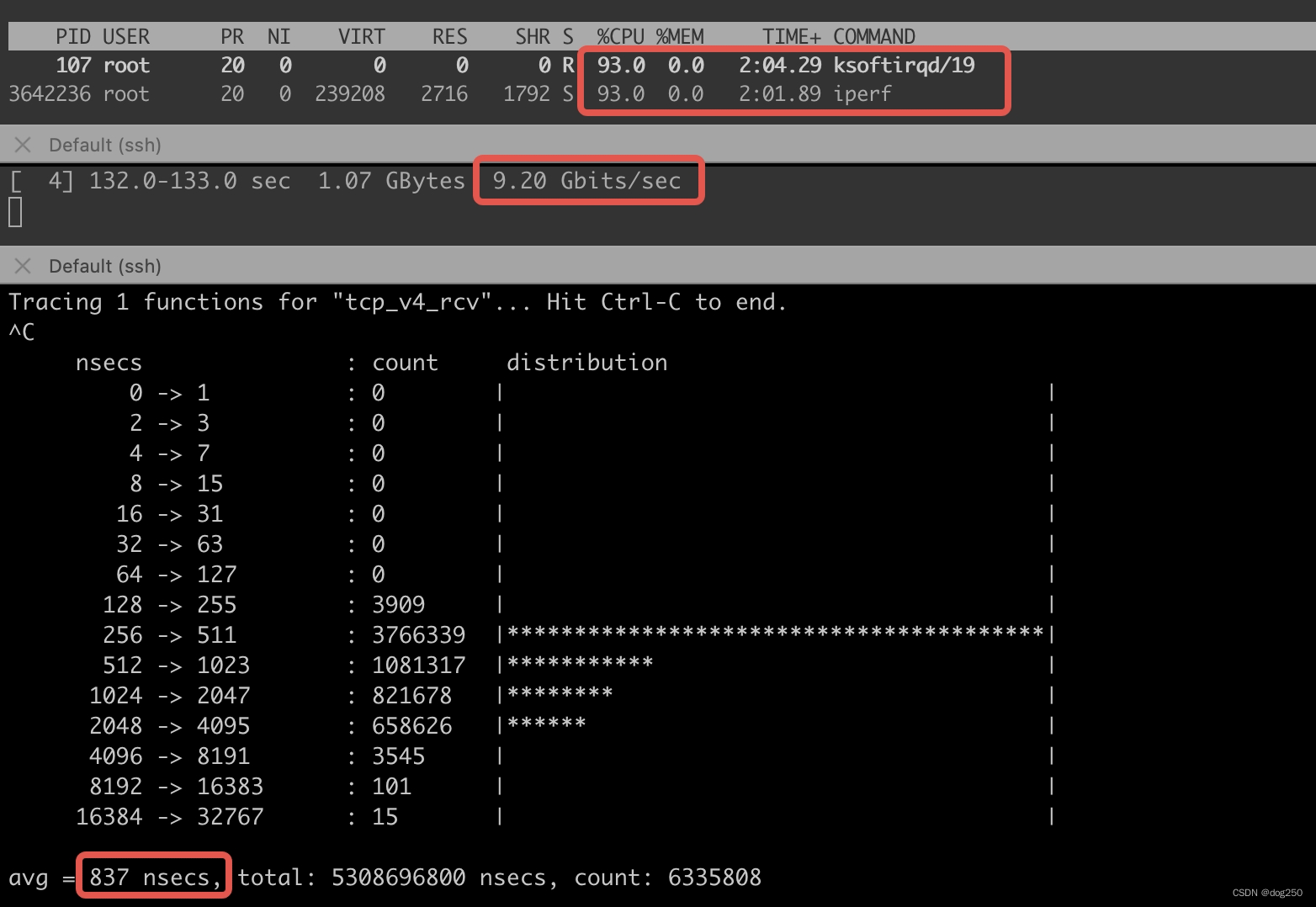
Task: Click the ^C line in the trace pane
Action: 22,332
